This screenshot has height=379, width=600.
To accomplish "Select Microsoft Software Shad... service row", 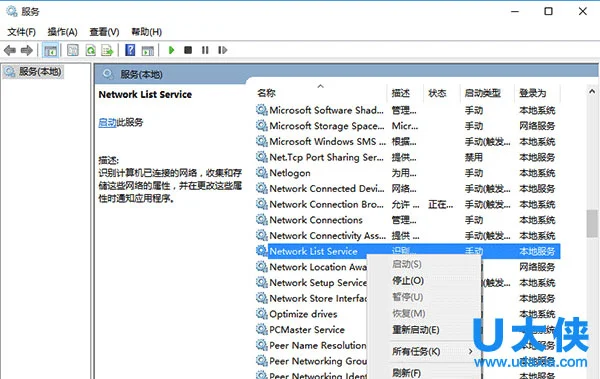I will (408, 110).
